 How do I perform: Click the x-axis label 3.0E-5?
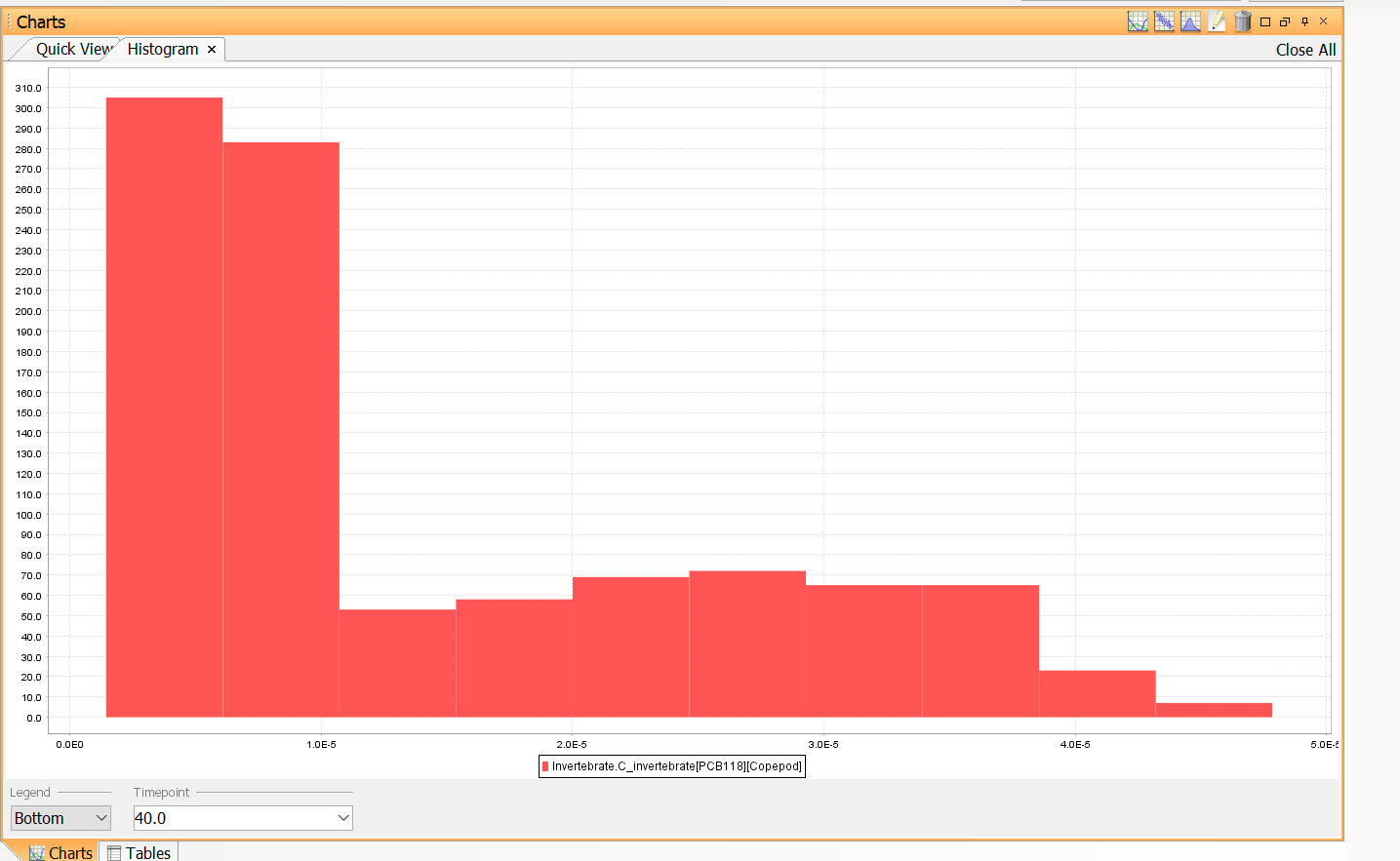[823, 745]
